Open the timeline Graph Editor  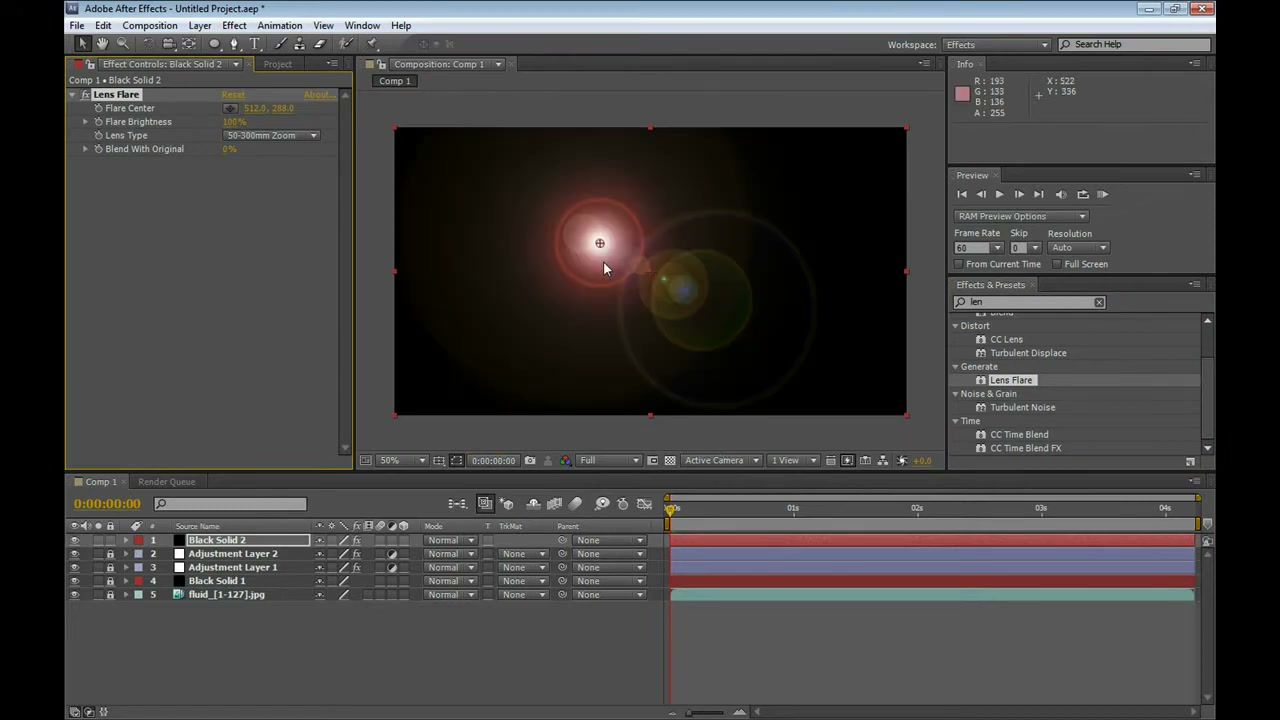point(644,504)
